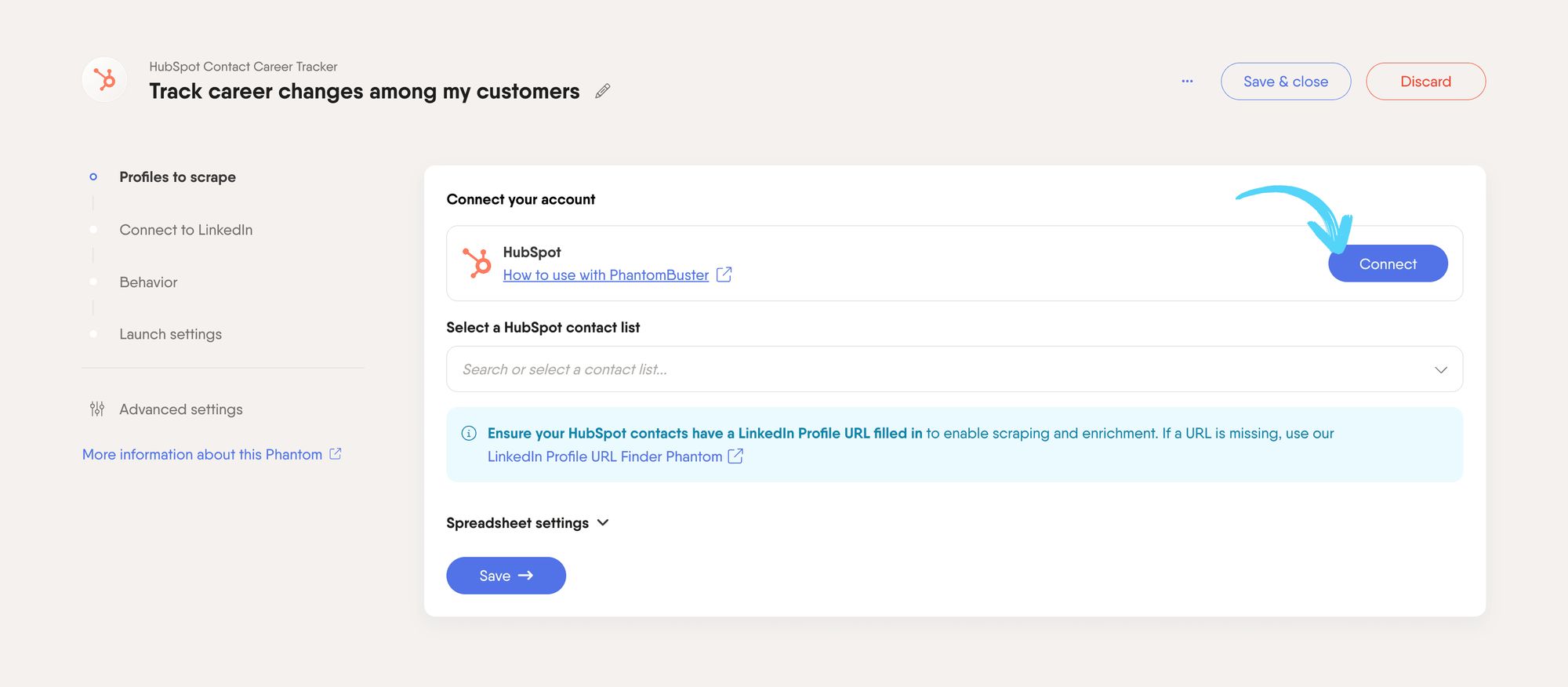This screenshot has width=1568, height=687.
Task: Go to Launch settings step
Action: [x=170, y=334]
